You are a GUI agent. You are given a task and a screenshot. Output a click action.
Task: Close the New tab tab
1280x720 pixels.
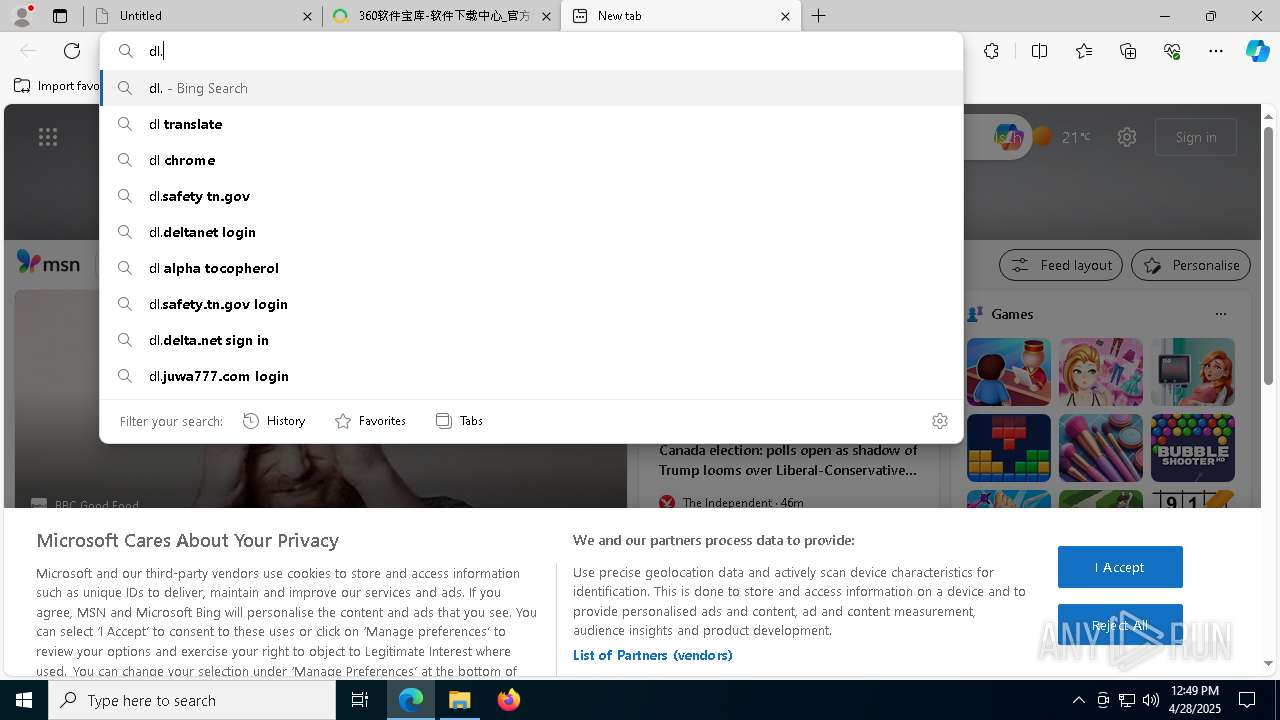(x=785, y=16)
